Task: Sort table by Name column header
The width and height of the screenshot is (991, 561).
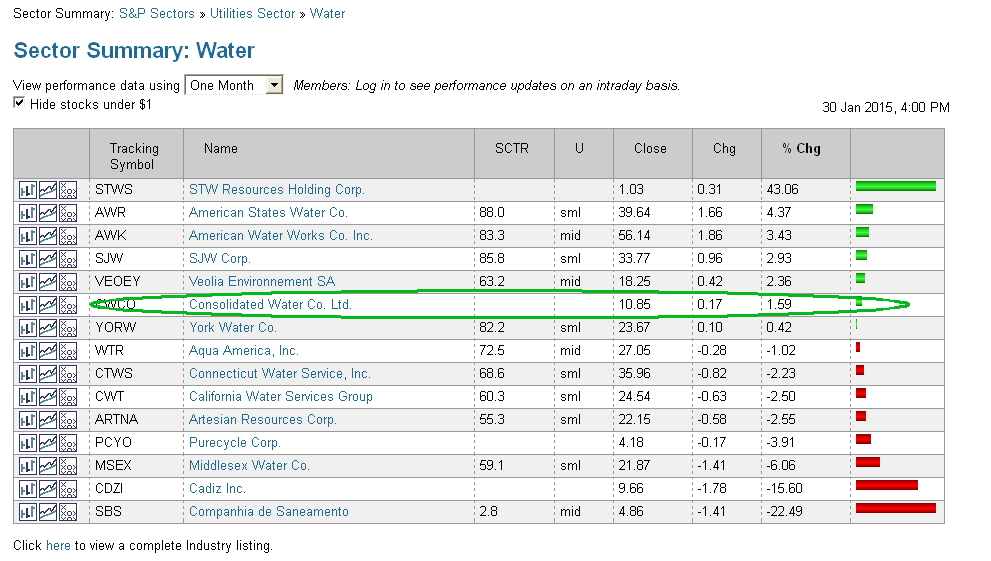Action: (221, 148)
